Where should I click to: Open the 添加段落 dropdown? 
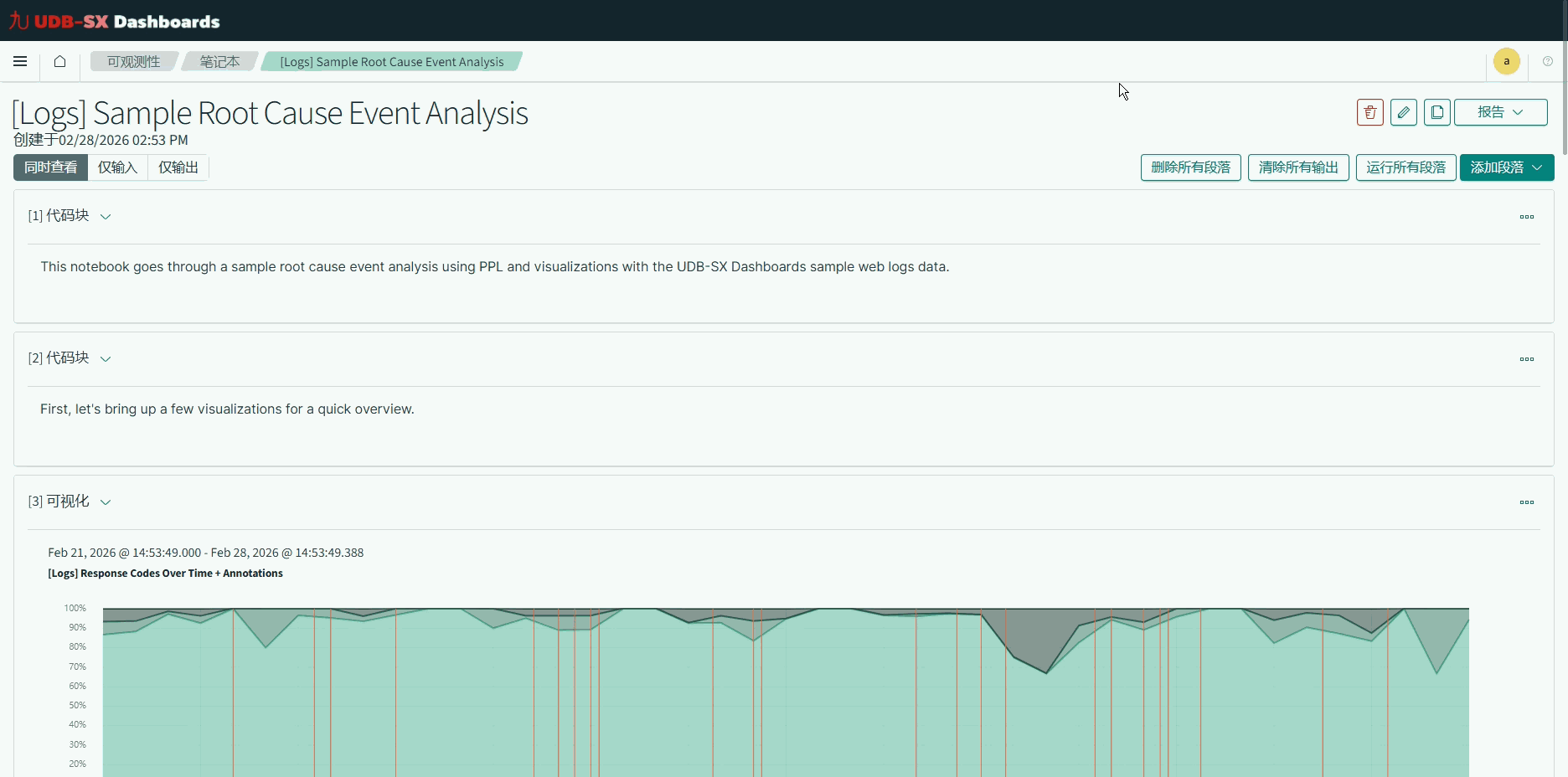click(x=1506, y=167)
